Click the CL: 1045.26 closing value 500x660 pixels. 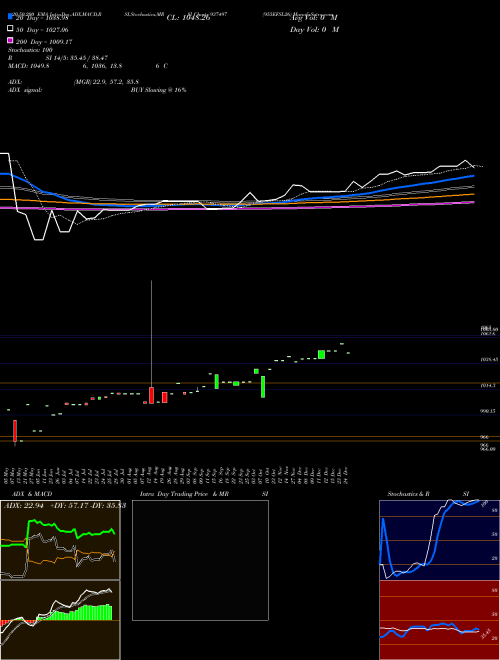click(x=188, y=18)
